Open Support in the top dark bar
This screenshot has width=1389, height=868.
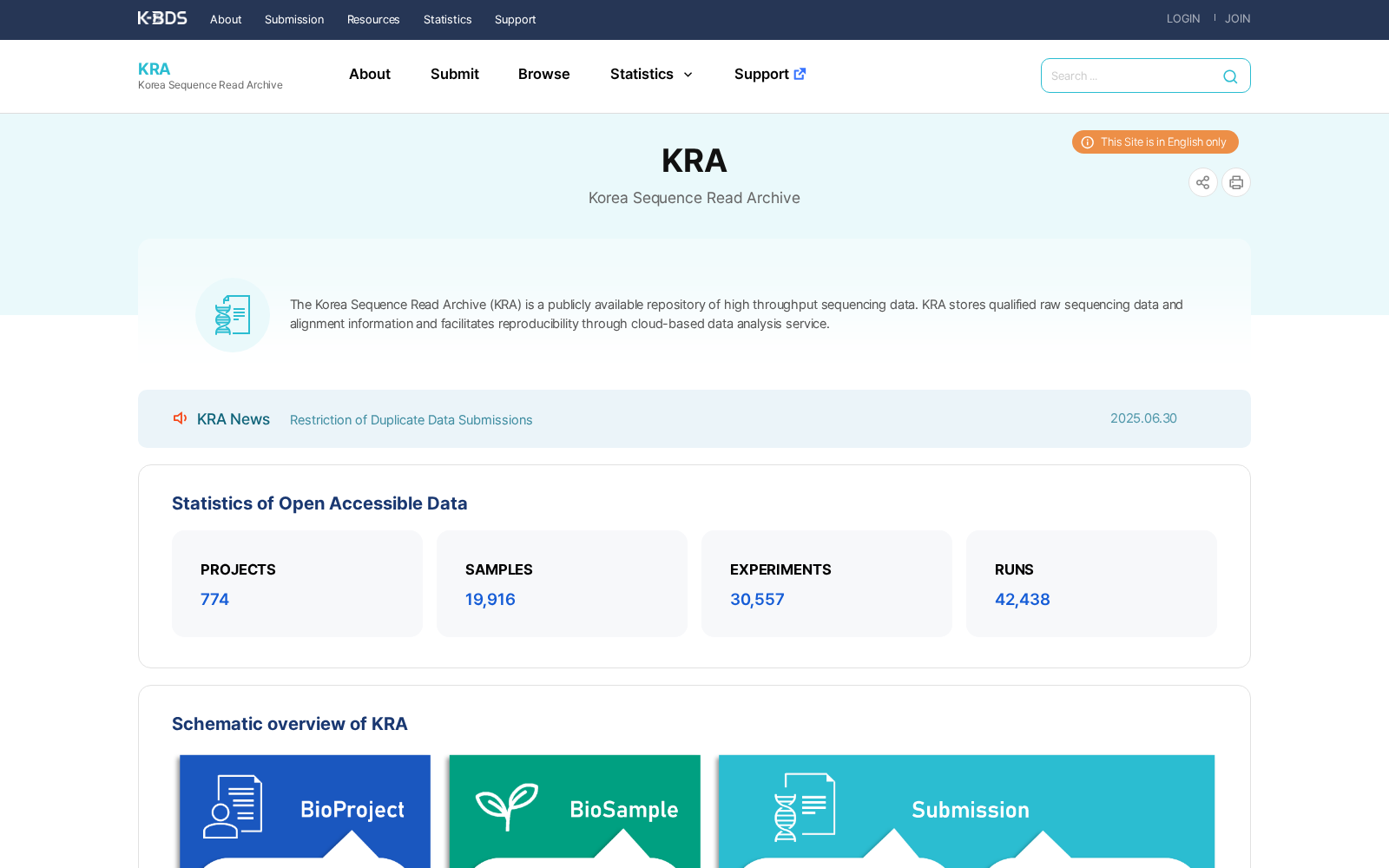pyautogui.click(x=516, y=19)
